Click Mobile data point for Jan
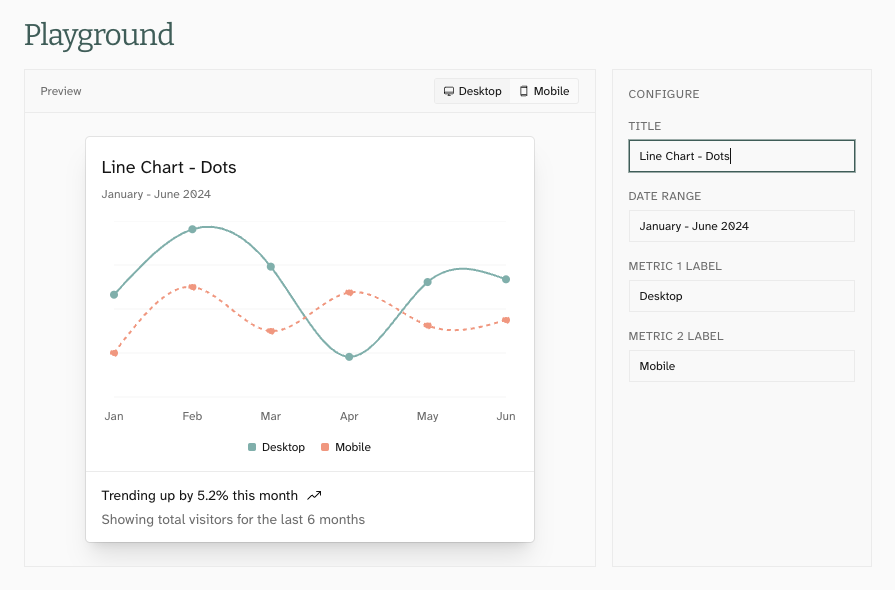The height and width of the screenshot is (590, 895). click(x=114, y=353)
